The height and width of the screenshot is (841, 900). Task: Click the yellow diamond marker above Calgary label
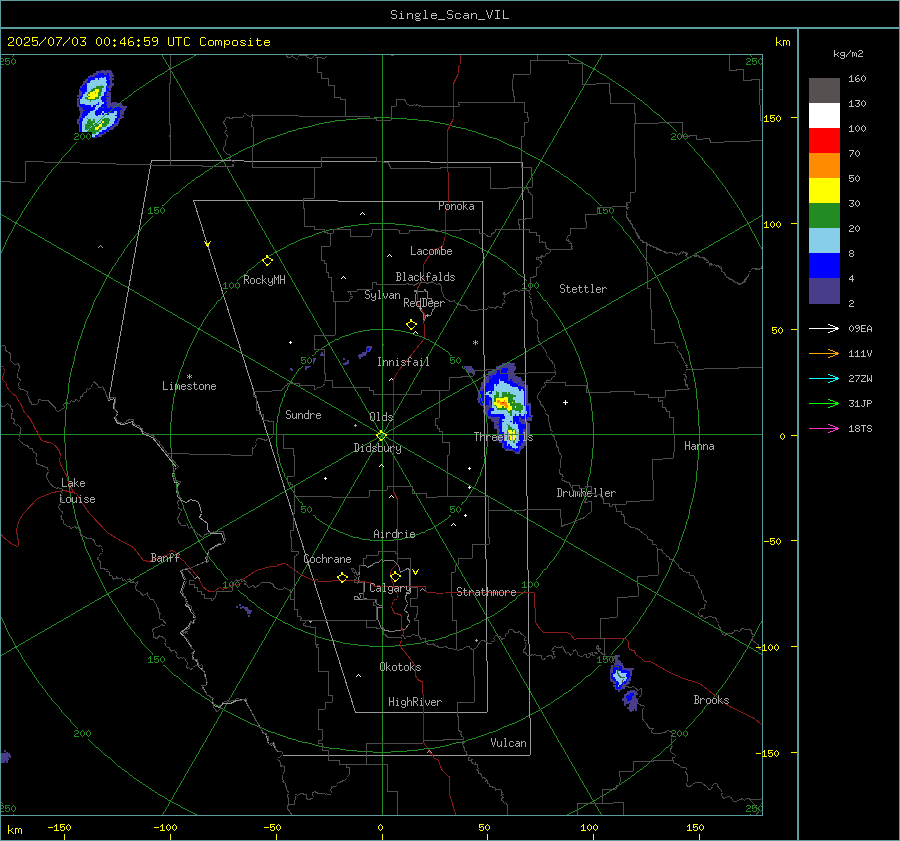coord(395,576)
